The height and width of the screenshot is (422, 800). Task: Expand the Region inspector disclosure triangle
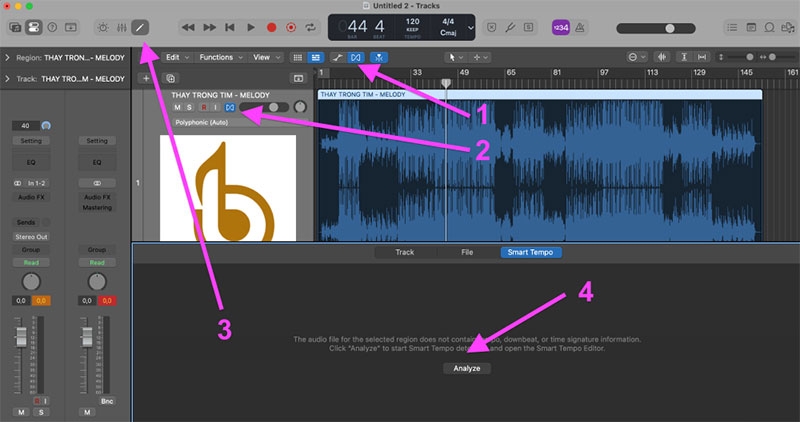[7, 58]
